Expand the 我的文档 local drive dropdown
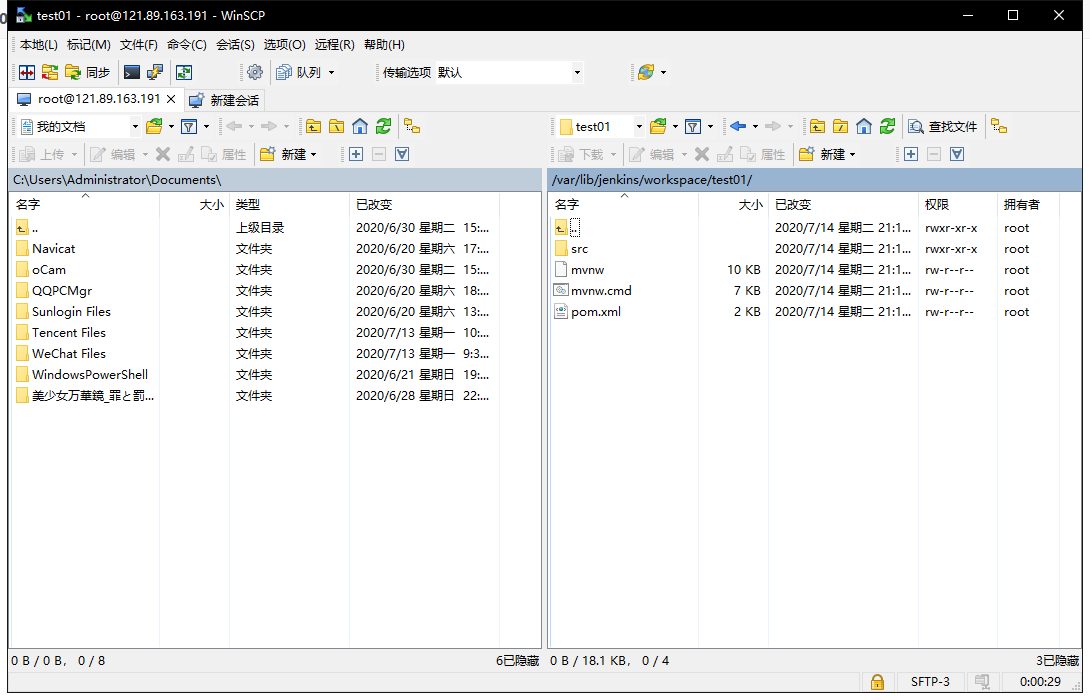This screenshot has height=700, width=1090. tap(135, 127)
